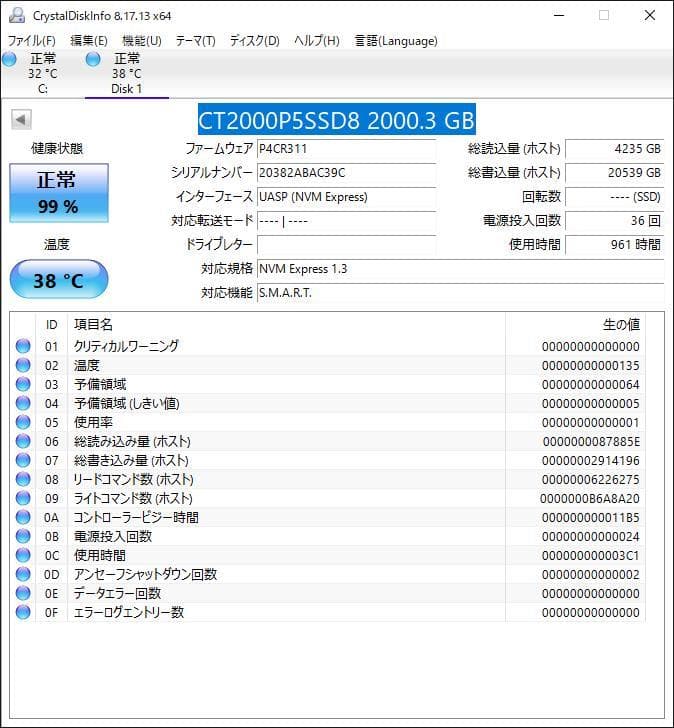Click the CrystalDiskInfo title bar app icon
The height and width of the screenshot is (728, 674).
(16, 15)
